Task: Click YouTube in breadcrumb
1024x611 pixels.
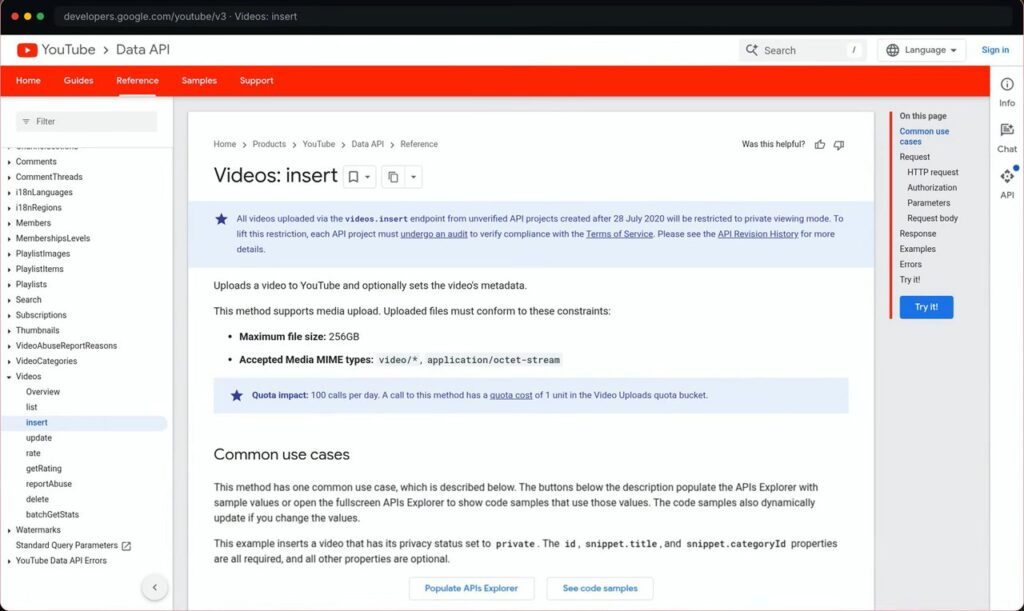Action: [x=319, y=144]
